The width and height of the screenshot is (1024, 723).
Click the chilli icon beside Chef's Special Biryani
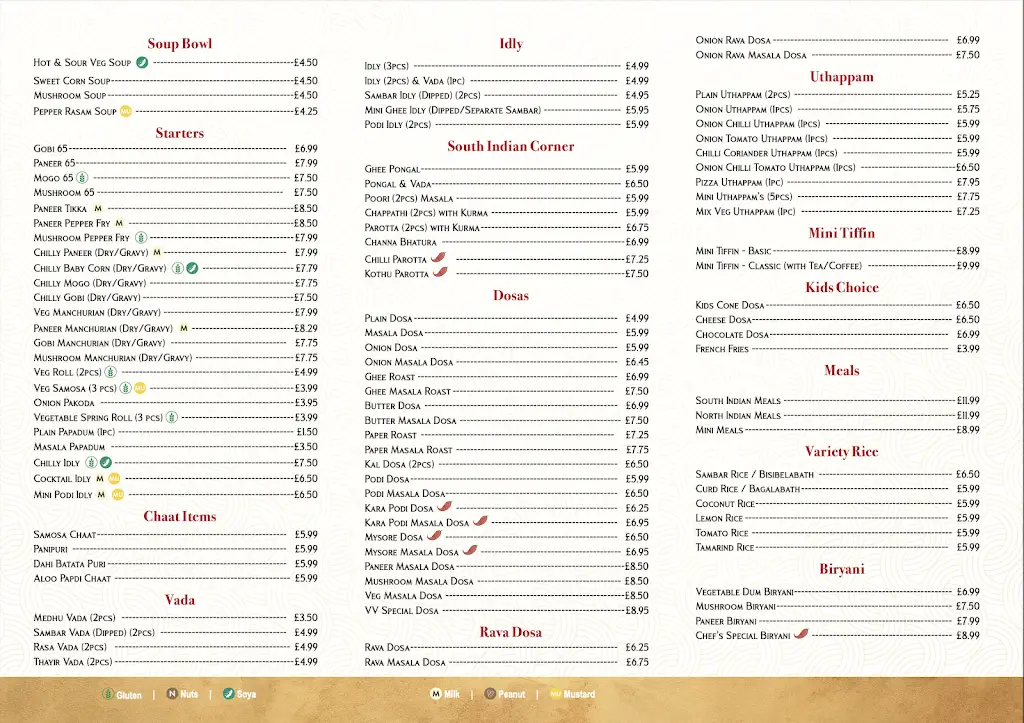(800, 634)
